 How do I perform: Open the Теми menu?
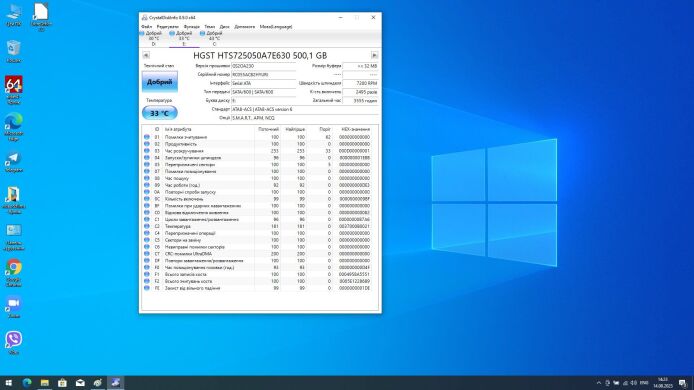pyautogui.click(x=210, y=27)
